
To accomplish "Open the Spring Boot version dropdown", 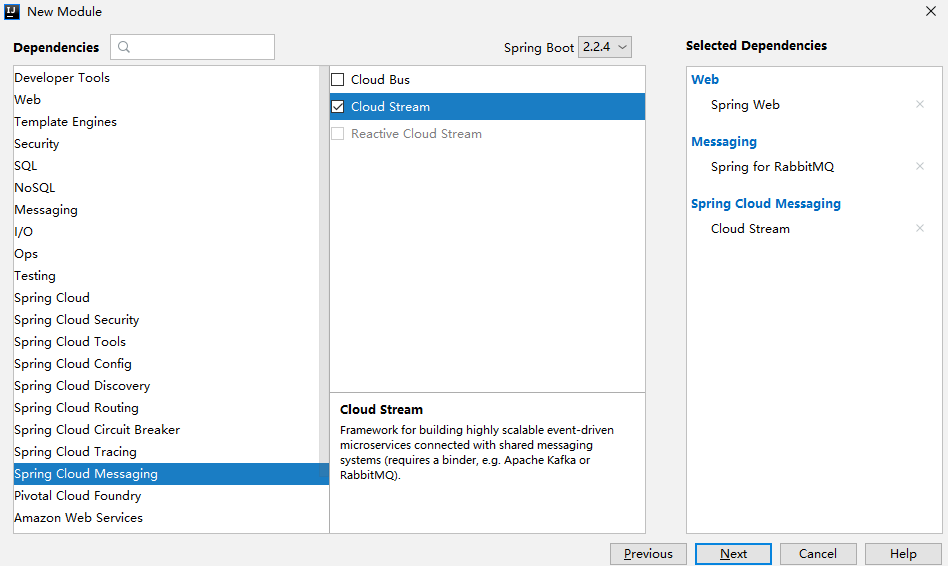I will tap(605, 47).
